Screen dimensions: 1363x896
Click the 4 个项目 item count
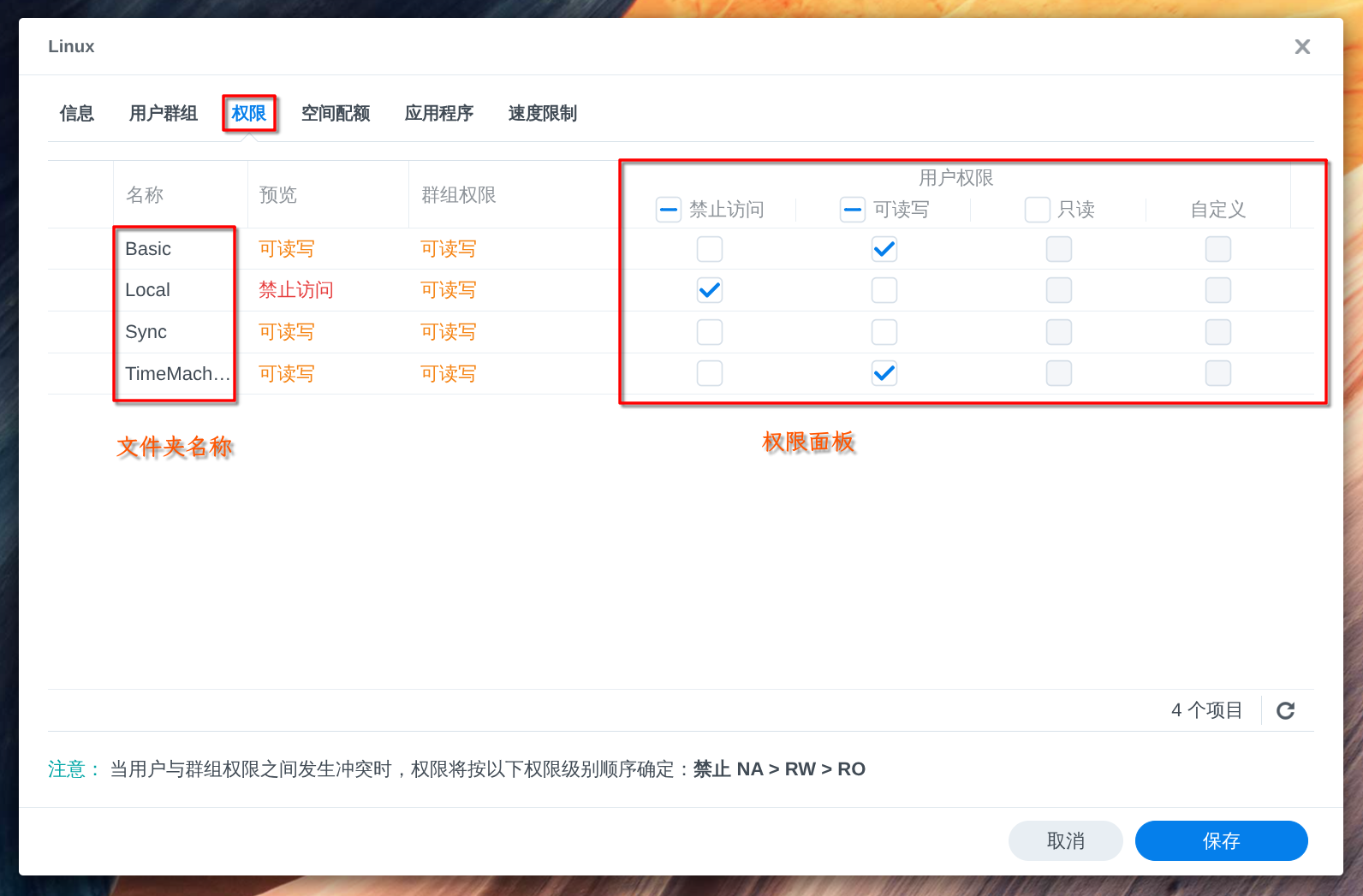[1207, 710]
